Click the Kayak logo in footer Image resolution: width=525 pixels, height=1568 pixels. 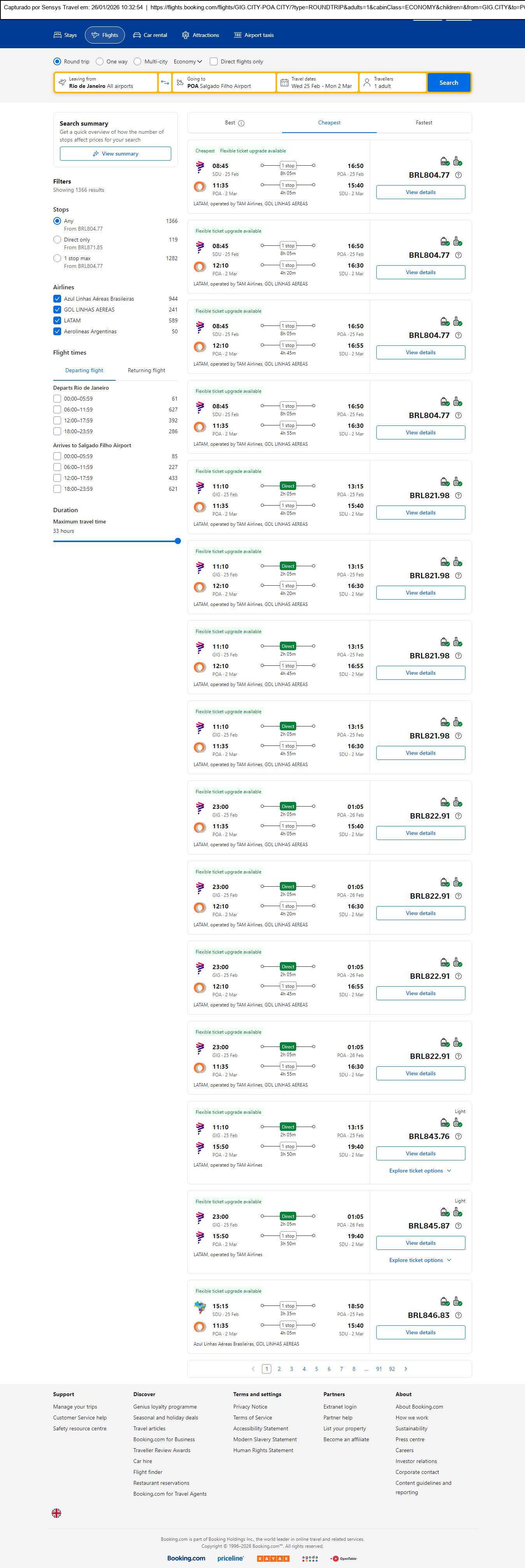pyautogui.click(x=273, y=1558)
